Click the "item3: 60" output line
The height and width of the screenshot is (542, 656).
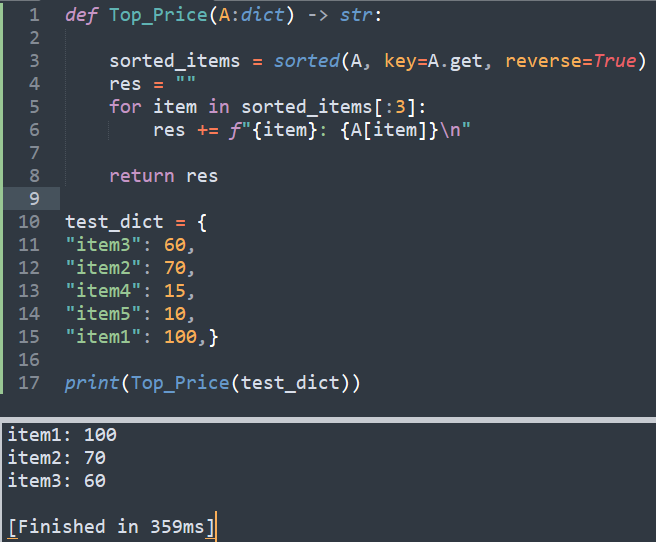(x=57, y=481)
